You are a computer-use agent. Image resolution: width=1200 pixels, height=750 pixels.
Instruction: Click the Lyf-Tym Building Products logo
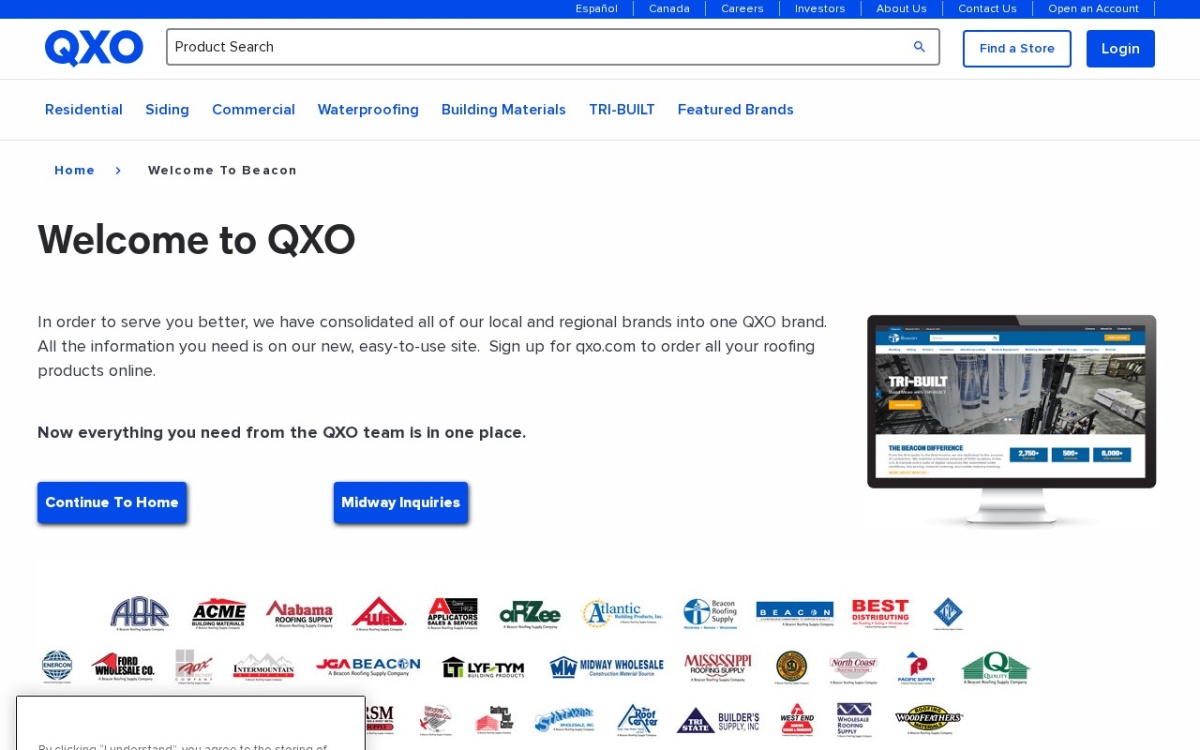[x=483, y=667]
